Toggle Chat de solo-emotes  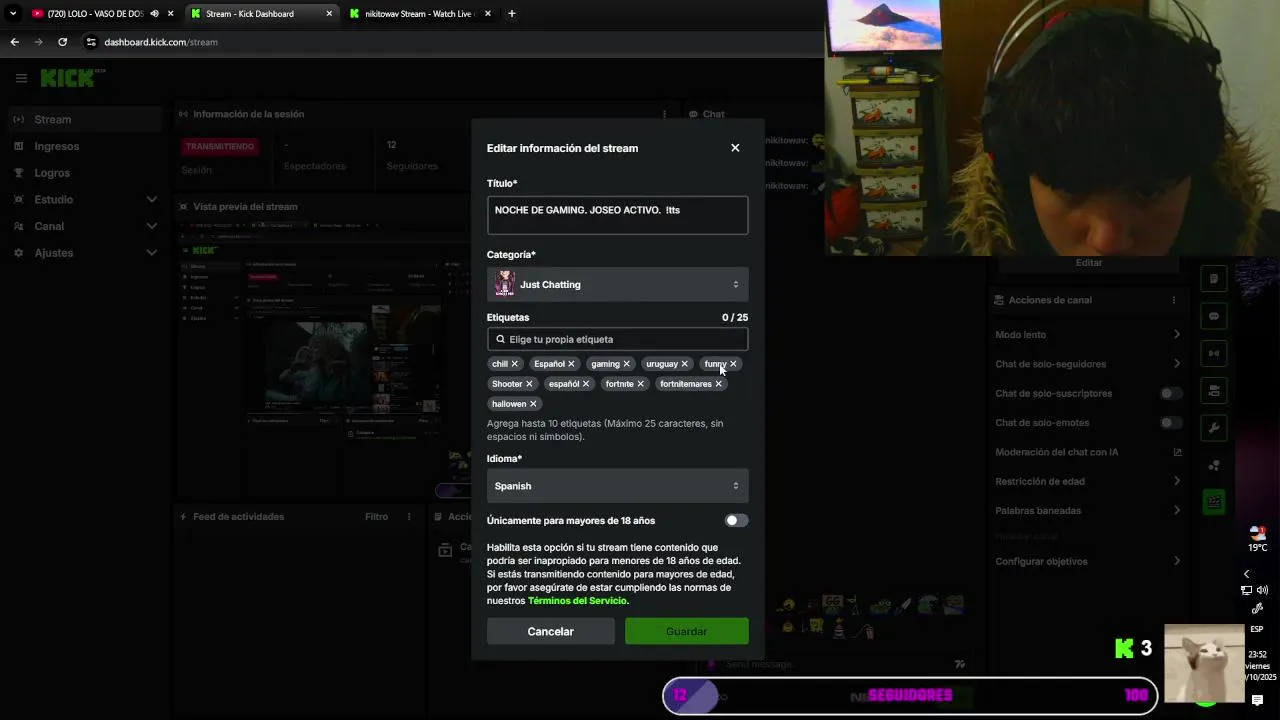pos(1171,423)
